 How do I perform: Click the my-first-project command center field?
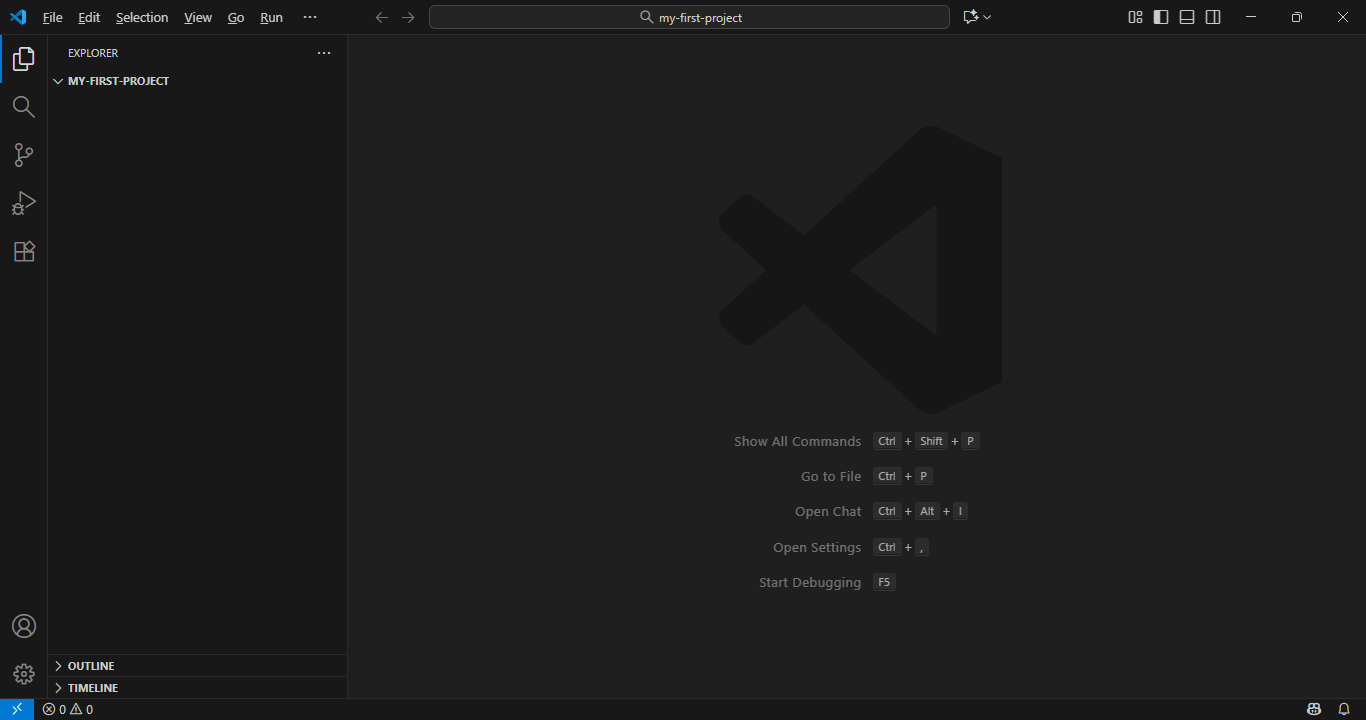pyautogui.click(x=689, y=16)
